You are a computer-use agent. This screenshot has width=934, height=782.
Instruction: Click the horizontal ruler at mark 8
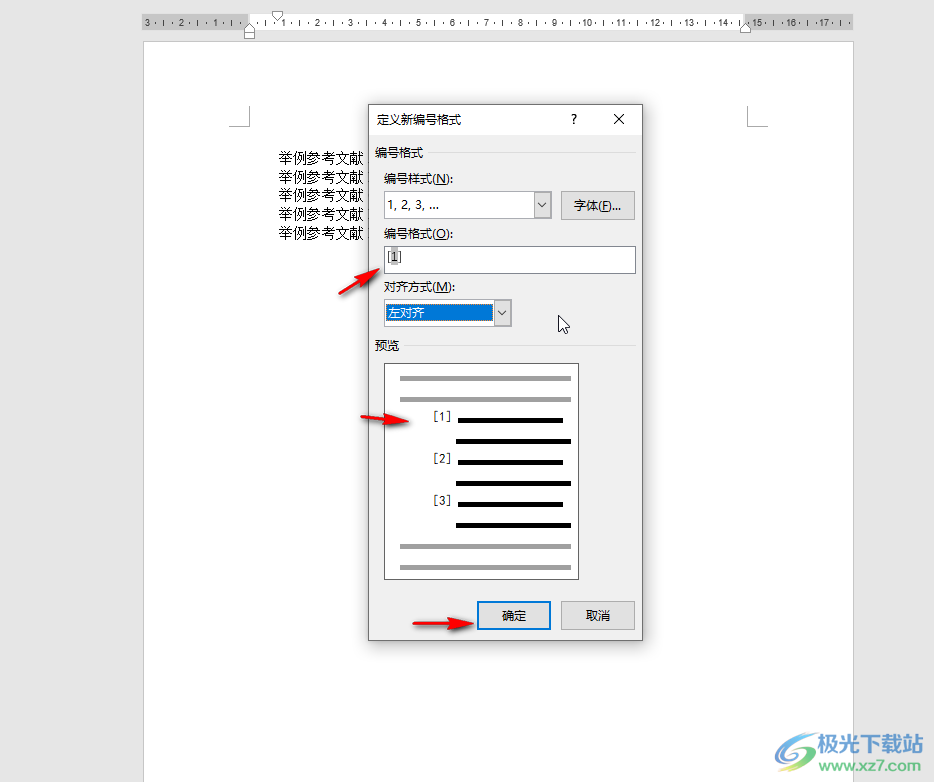(x=520, y=23)
